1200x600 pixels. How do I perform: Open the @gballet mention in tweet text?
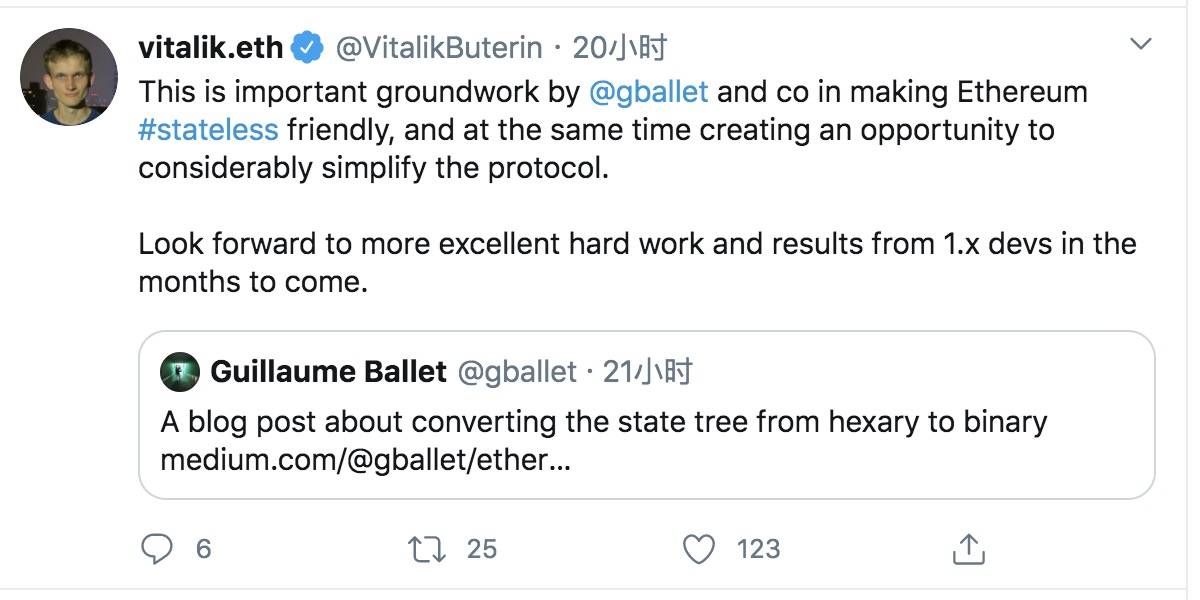pos(649,92)
